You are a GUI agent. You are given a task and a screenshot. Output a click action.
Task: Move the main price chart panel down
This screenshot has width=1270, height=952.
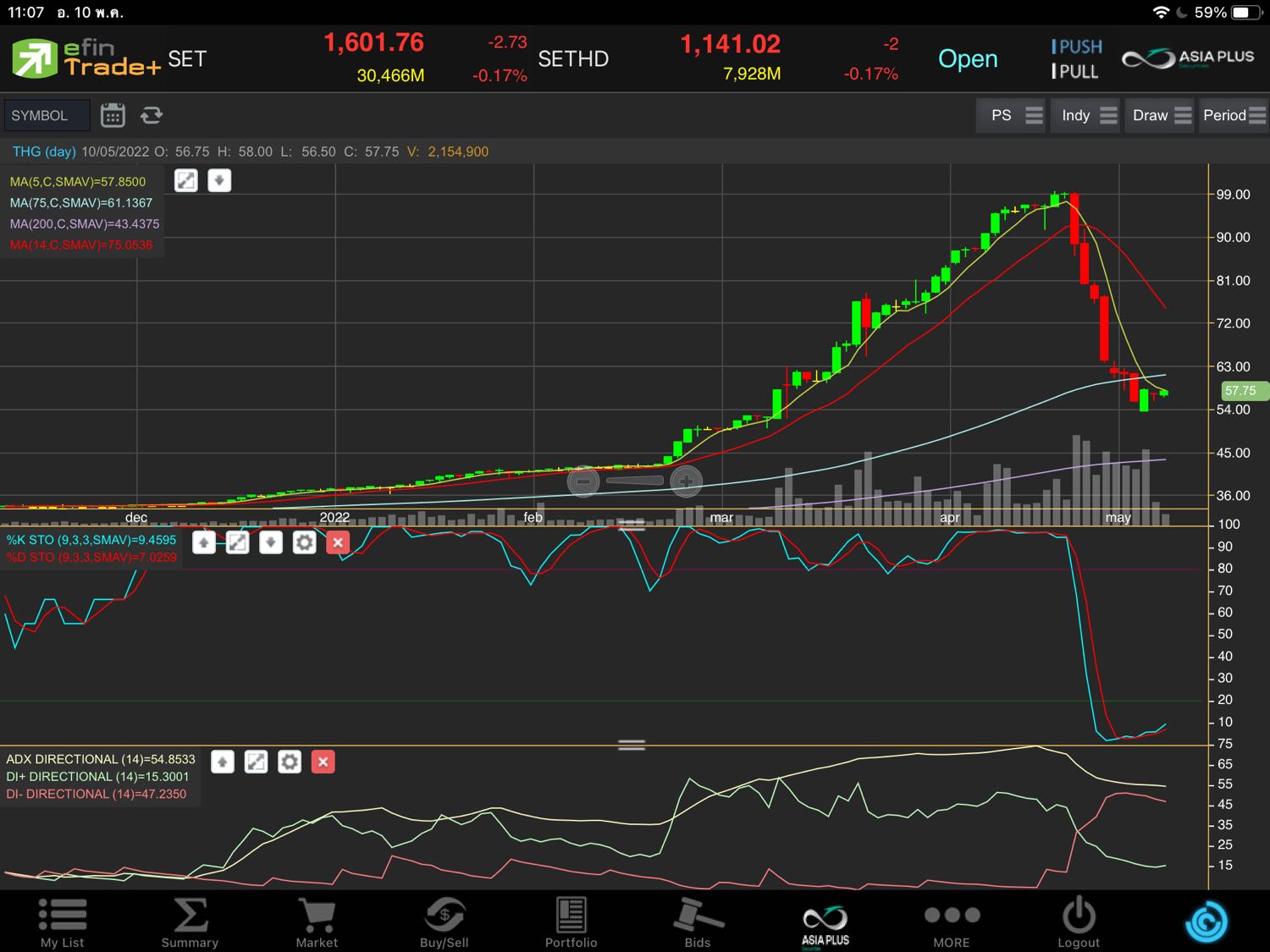point(219,180)
